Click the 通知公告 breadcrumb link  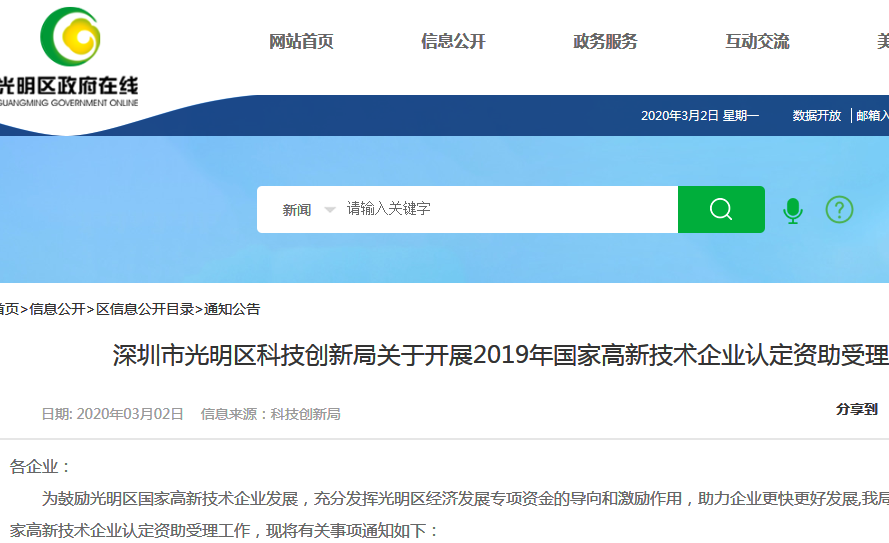pyautogui.click(x=232, y=309)
